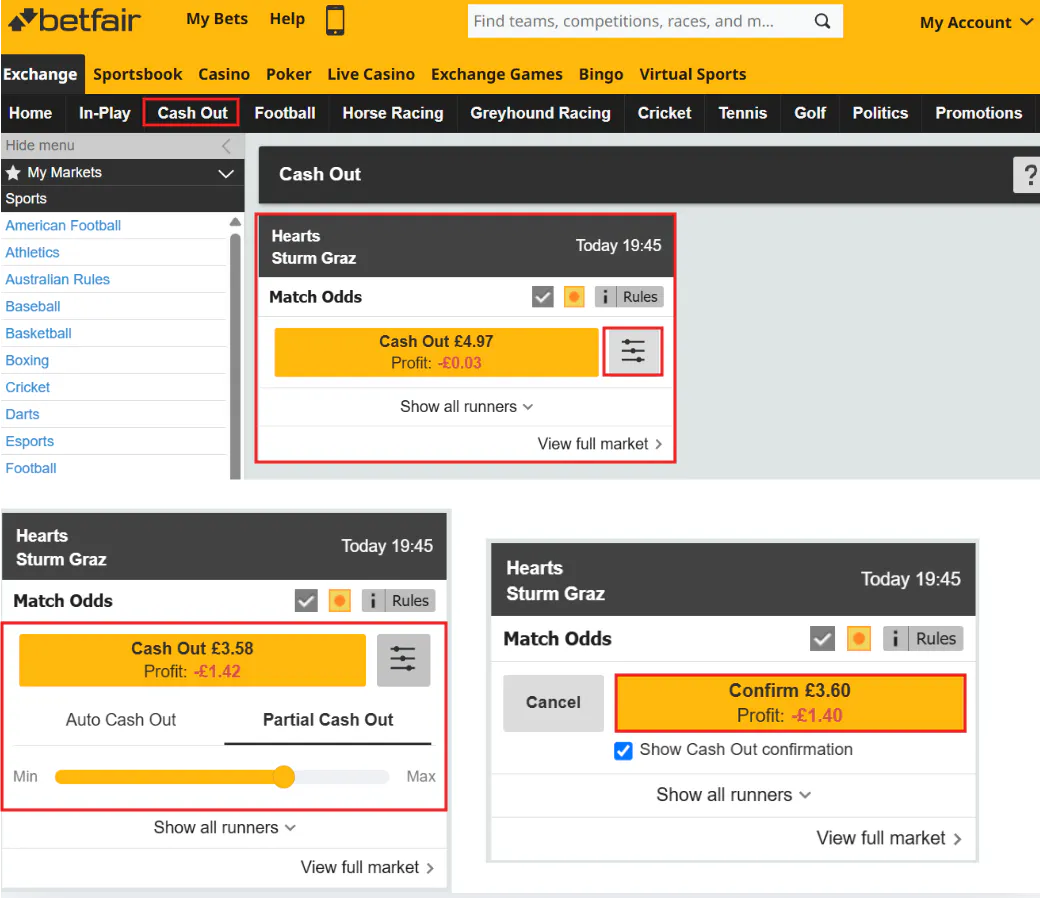
Task: Click the partial cash out slider handle
Action: pos(284,777)
